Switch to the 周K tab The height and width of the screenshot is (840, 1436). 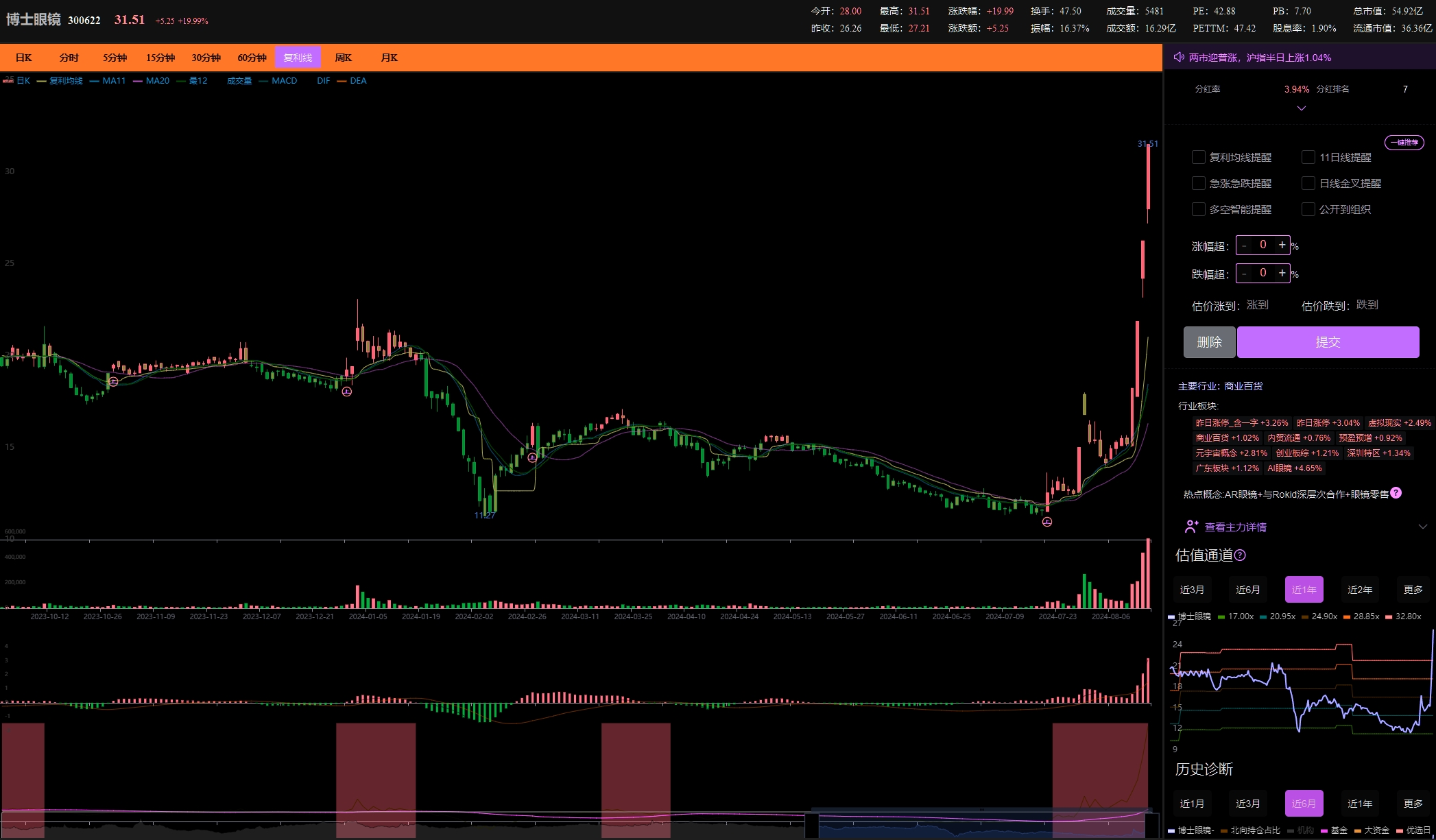(x=344, y=58)
